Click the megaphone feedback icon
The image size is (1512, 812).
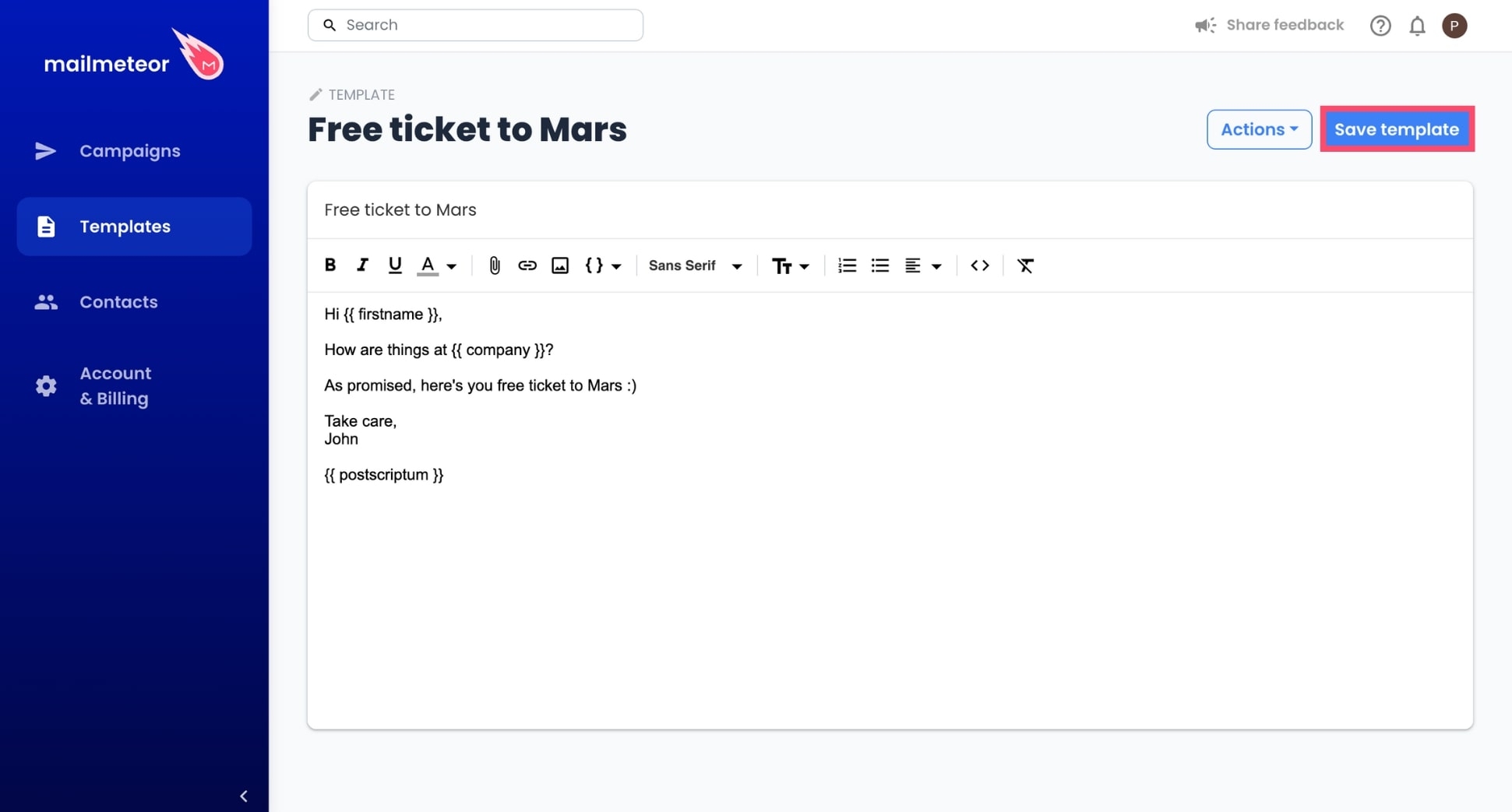pos(1205,26)
